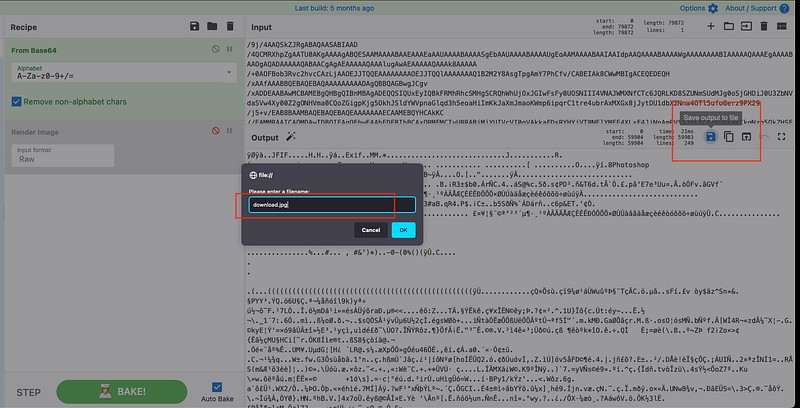The height and width of the screenshot is (408, 800).
Task: Click the green BAKE! button
Action: 121,392
